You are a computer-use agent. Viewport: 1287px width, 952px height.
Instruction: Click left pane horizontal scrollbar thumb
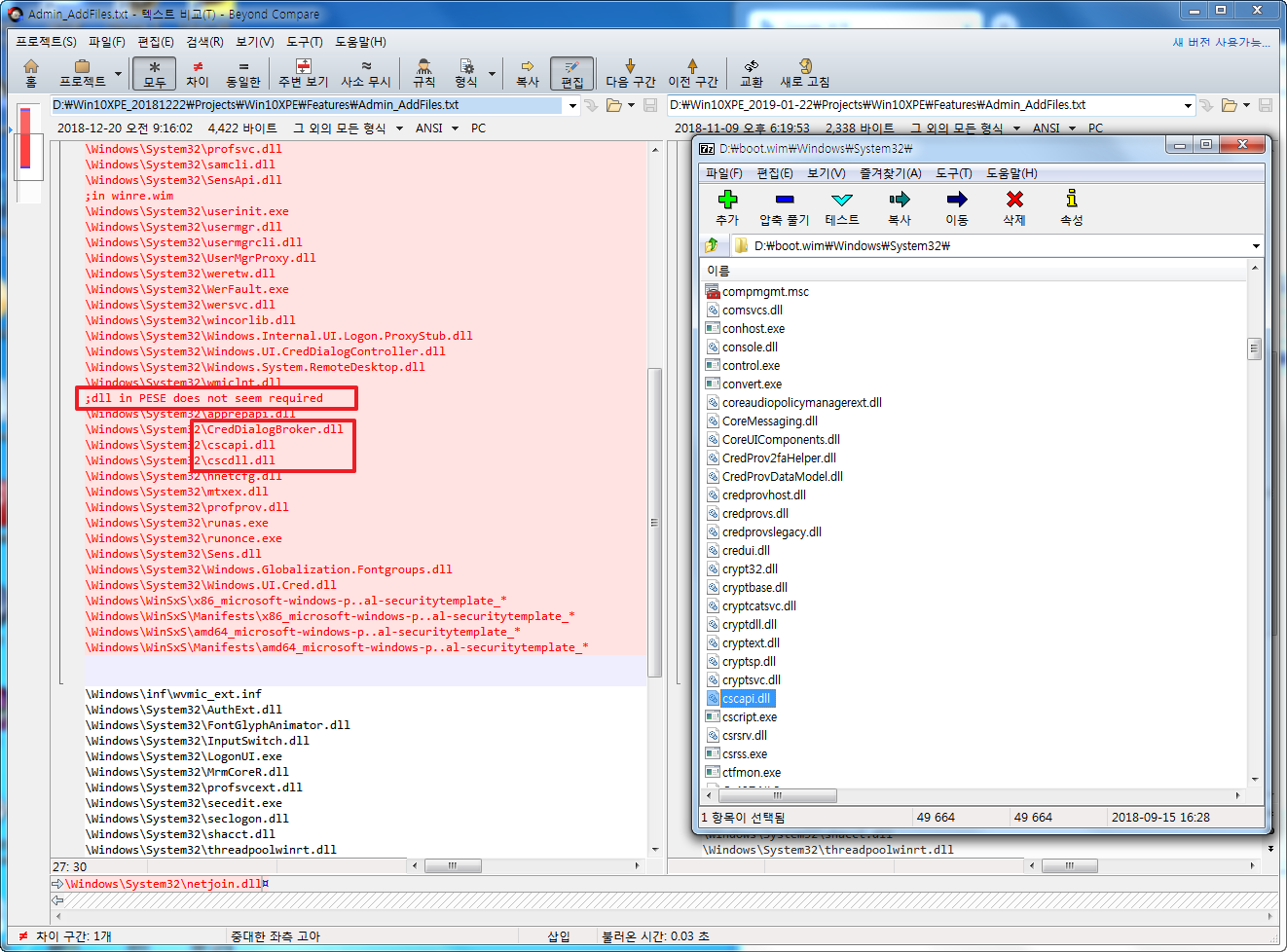pyautogui.click(x=453, y=865)
